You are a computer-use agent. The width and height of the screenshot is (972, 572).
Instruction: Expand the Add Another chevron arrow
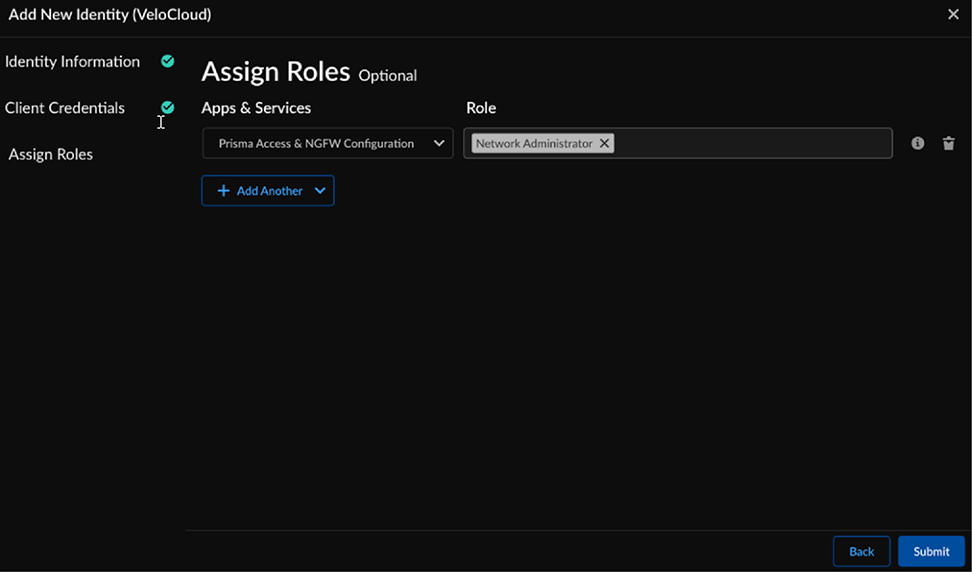point(320,191)
